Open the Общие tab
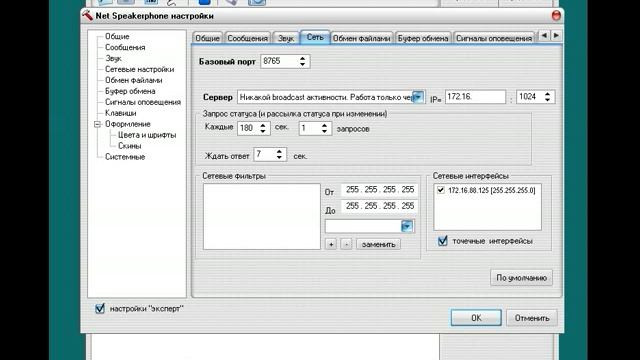The width and height of the screenshot is (640, 360). click(x=207, y=38)
